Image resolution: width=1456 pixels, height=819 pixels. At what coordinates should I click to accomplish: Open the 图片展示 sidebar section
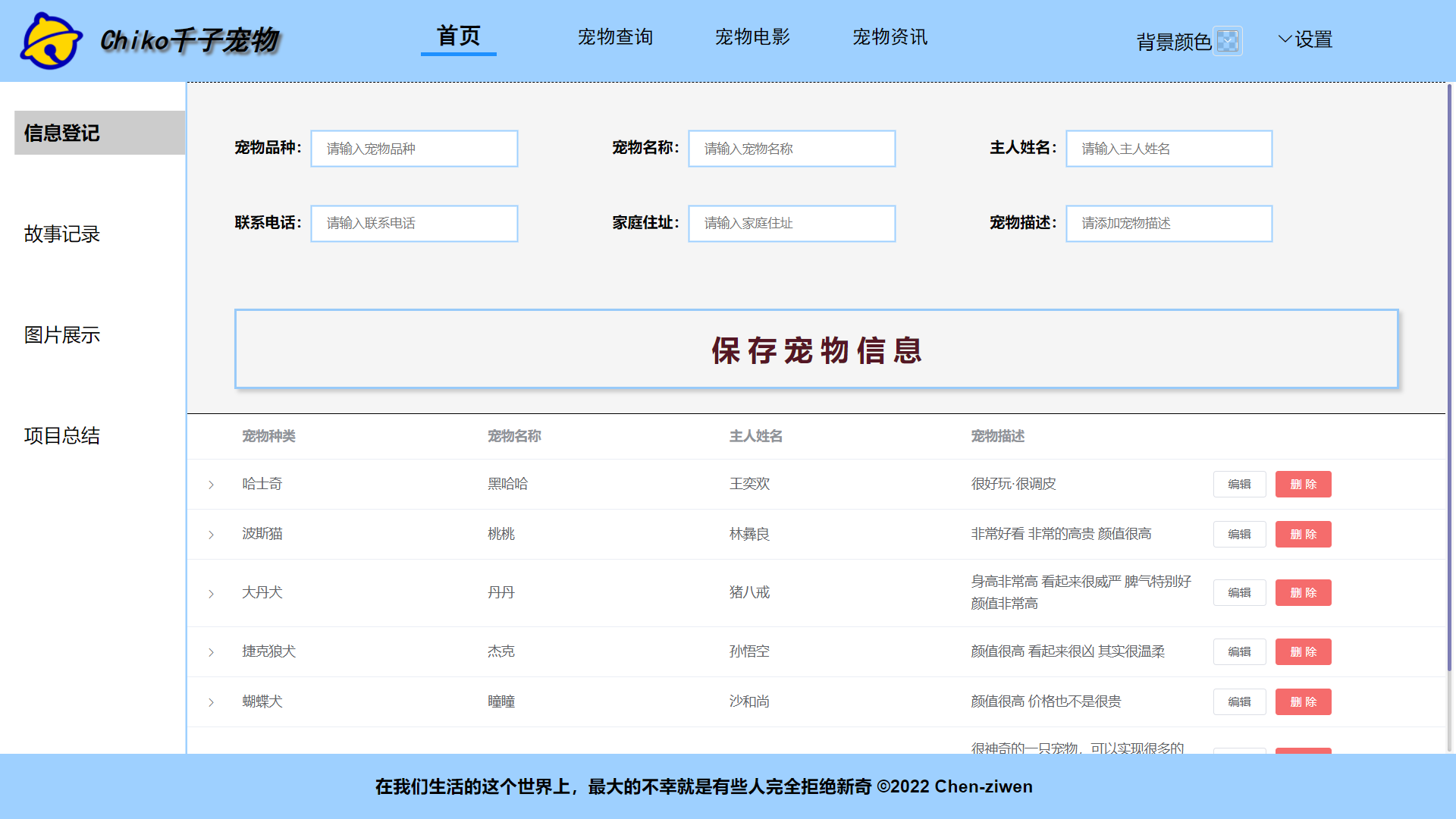[x=62, y=335]
